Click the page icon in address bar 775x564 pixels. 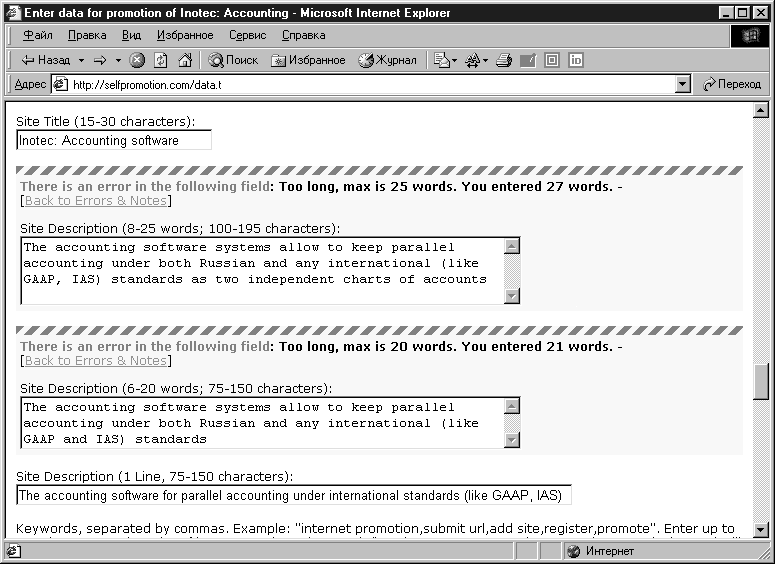pos(60,85)
